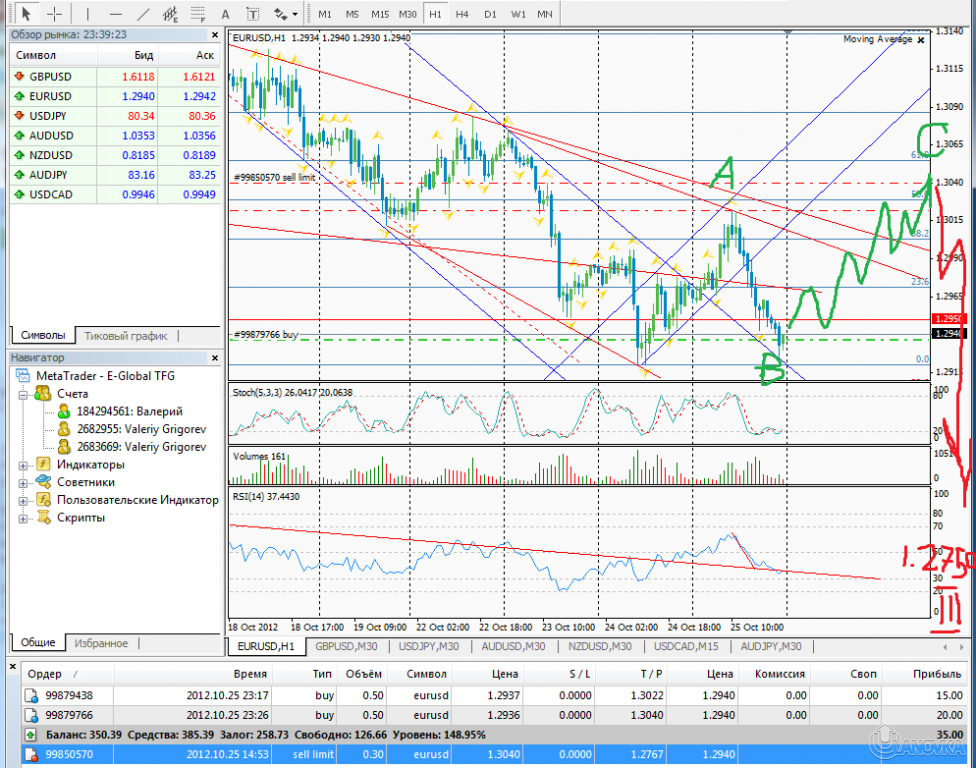Image resolution: width=976 pixels, height=768 pixels.
Task: Switch chart timeframe to D1
Action: coord(488,13)
